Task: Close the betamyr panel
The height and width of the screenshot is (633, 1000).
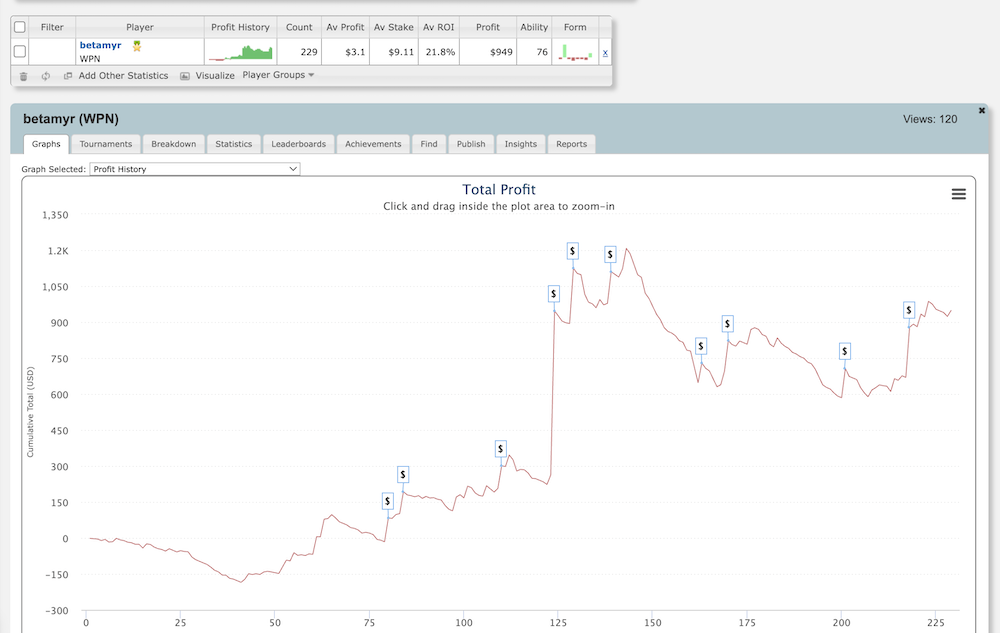Action: coord(981,110)
